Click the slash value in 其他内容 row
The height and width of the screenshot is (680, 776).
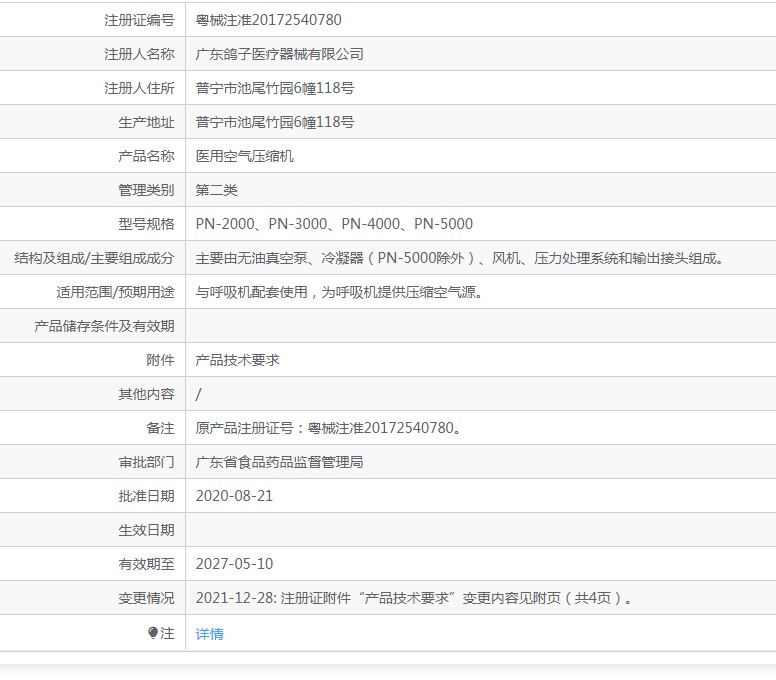198,394
